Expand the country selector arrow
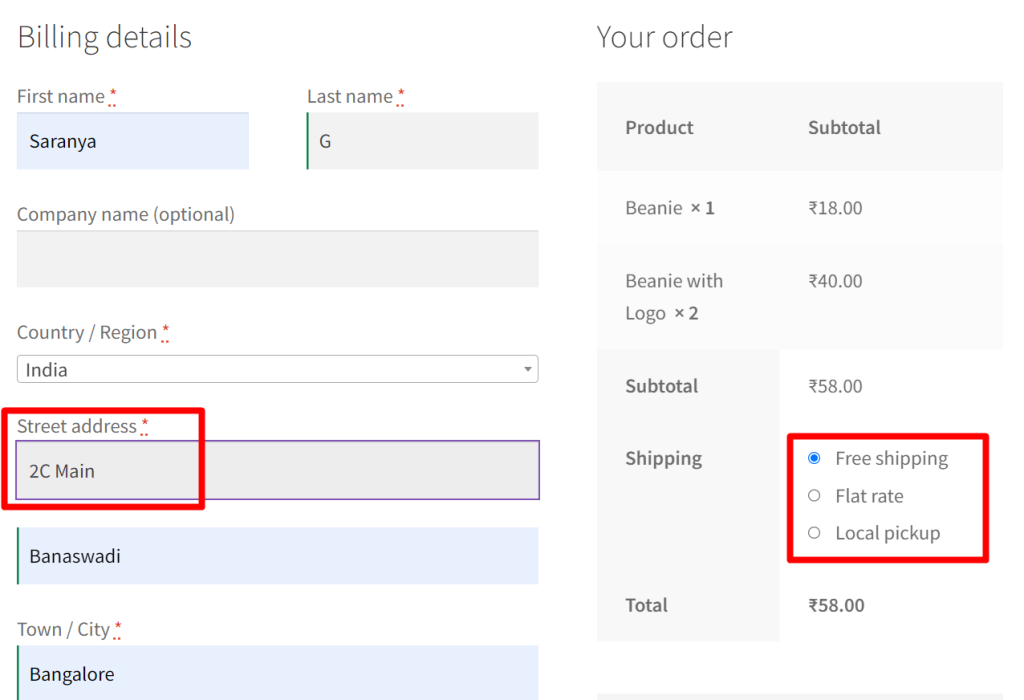This screenshot has width=1024, height=700. pyautogui.click(x=528, y=368)
